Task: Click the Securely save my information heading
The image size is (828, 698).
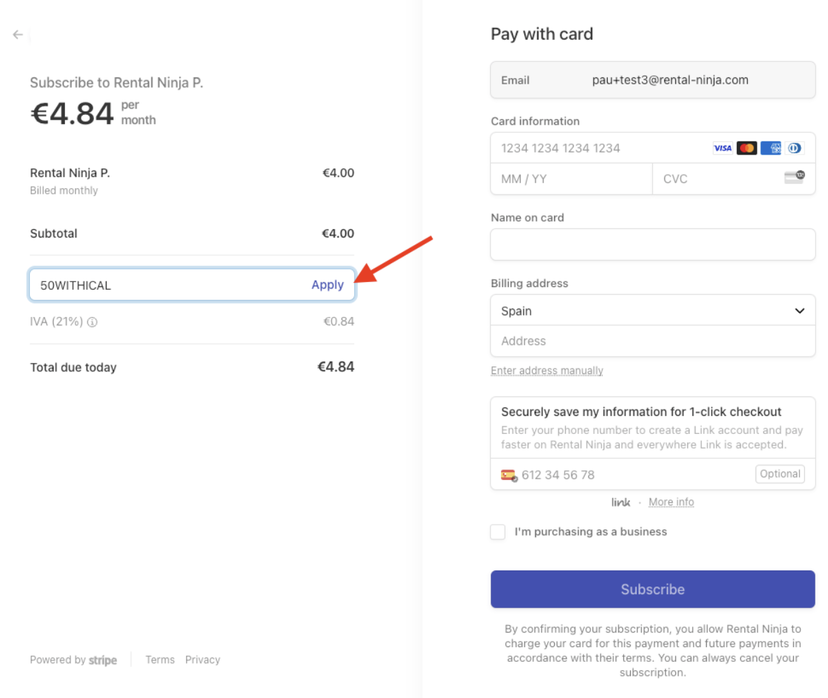Action: pos(641,412)
